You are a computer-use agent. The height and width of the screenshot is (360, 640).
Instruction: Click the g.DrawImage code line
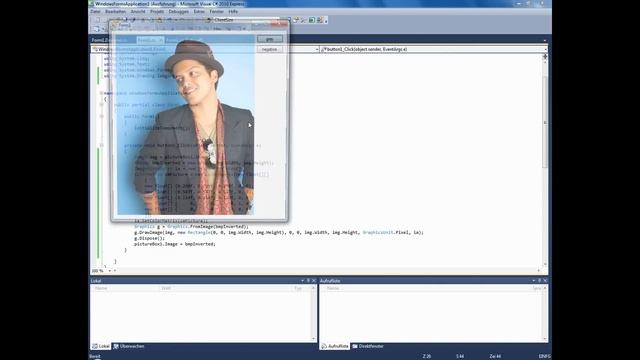pyautogui.click(x=279, y=232)
